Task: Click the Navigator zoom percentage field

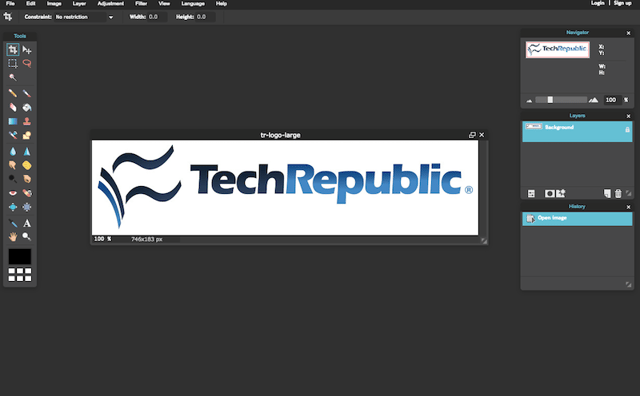Action: tap(612, 100)
